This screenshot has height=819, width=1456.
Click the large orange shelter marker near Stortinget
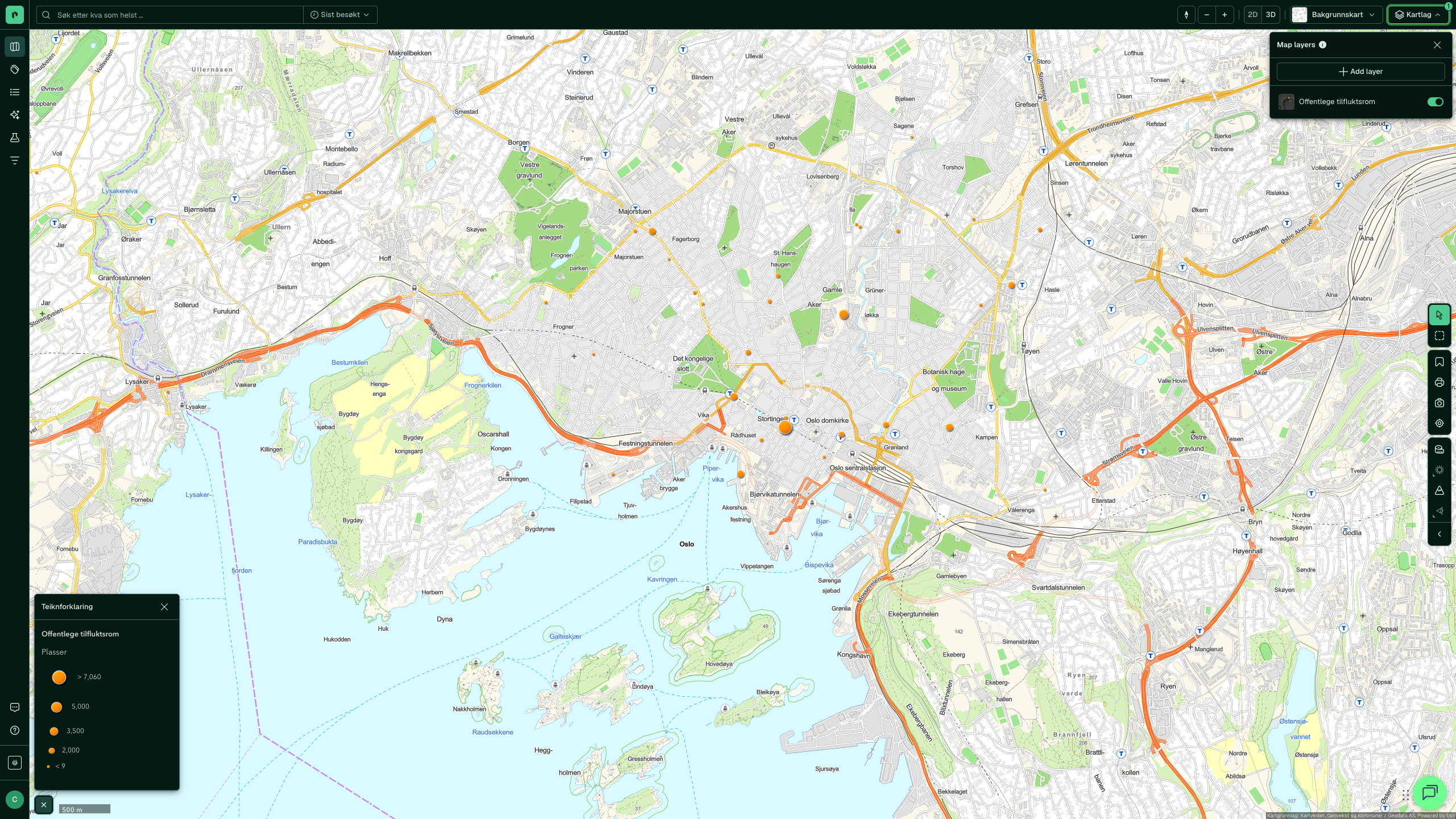(785, 427)
